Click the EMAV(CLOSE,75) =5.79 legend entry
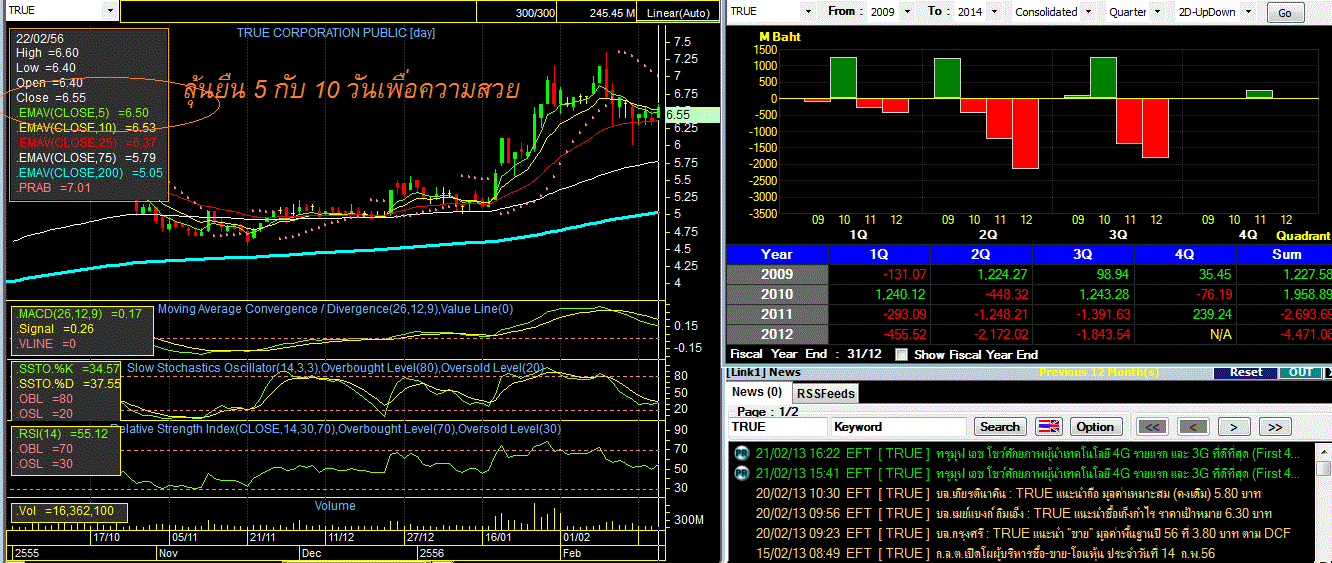Viewport: 1332px width, 563px height. point(86,158)
